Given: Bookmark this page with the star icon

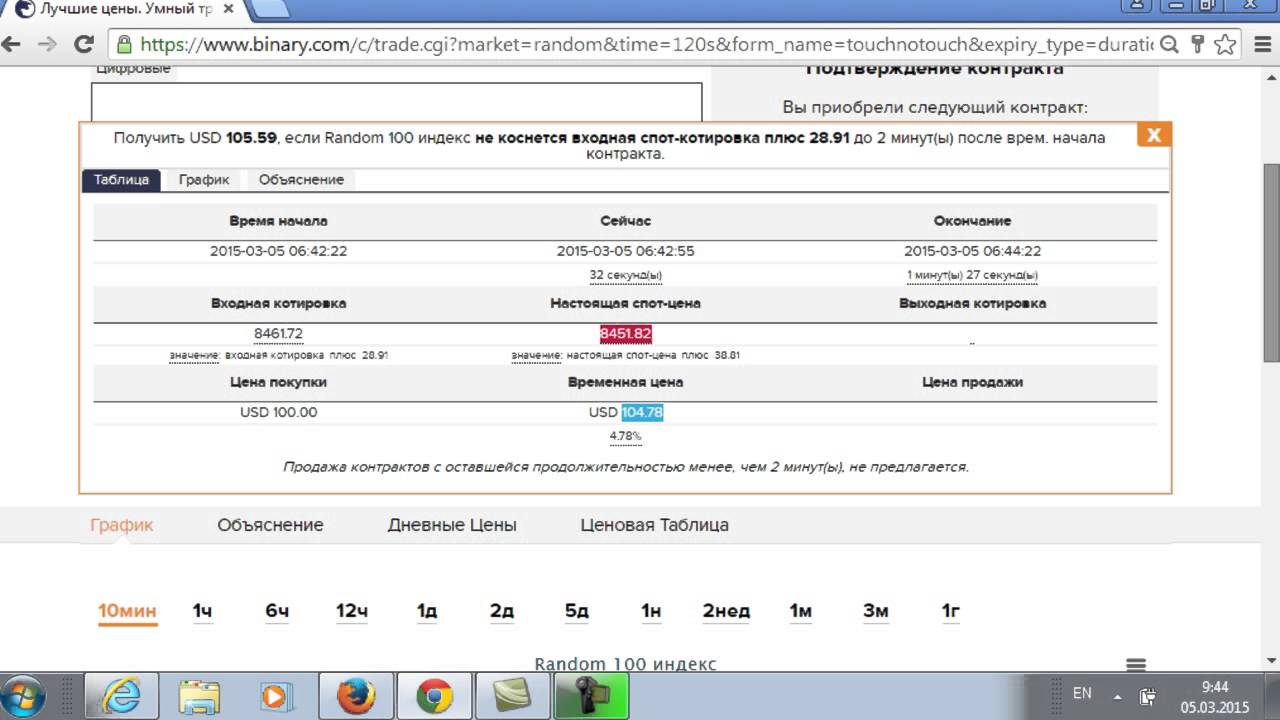Looking at the screenshot, I should tap(1225, 44).
